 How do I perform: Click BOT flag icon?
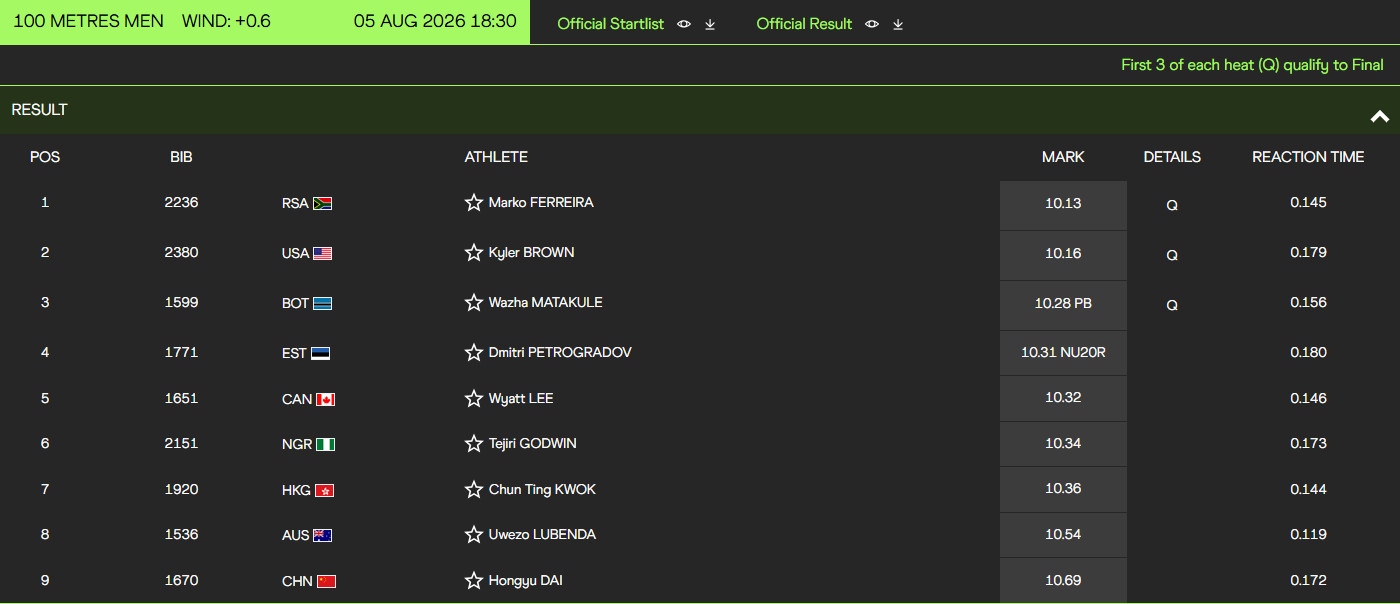click(323, 304)
